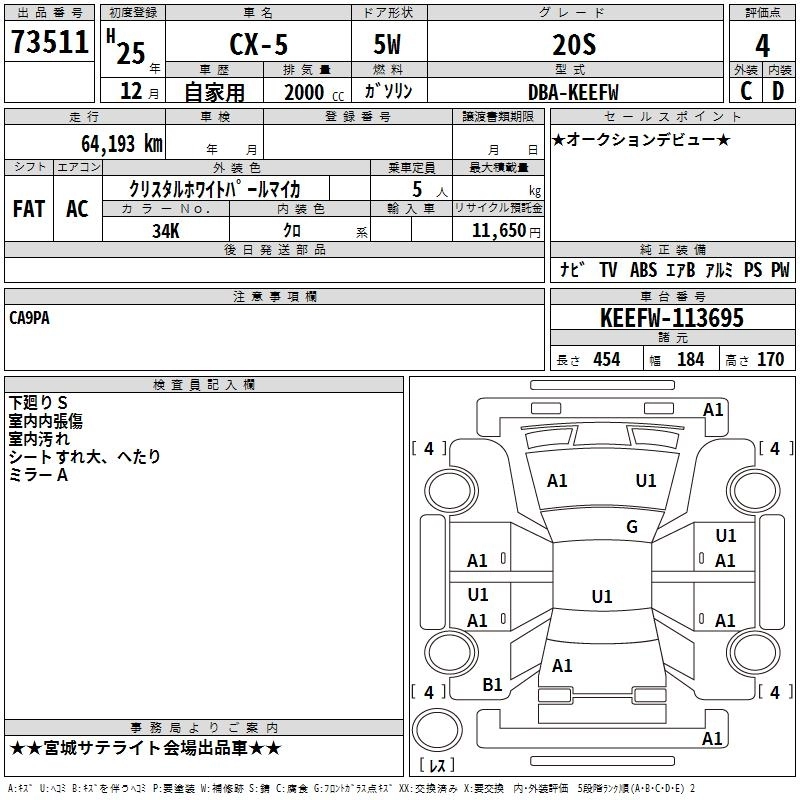Click the U1 mark on the roof
The height and width of the screenshot is (800, 800).
[x=601, y=597]
